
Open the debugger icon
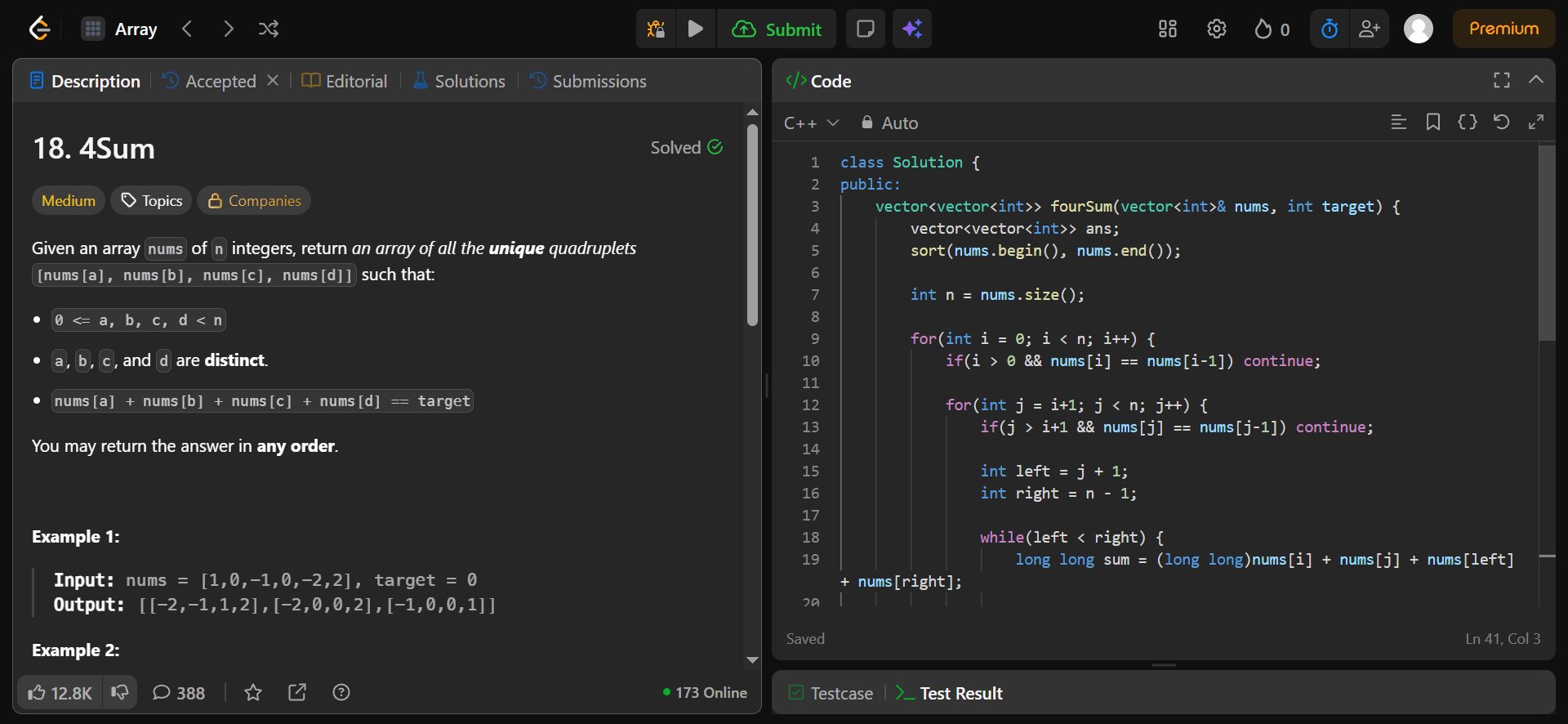click(655, 29)
